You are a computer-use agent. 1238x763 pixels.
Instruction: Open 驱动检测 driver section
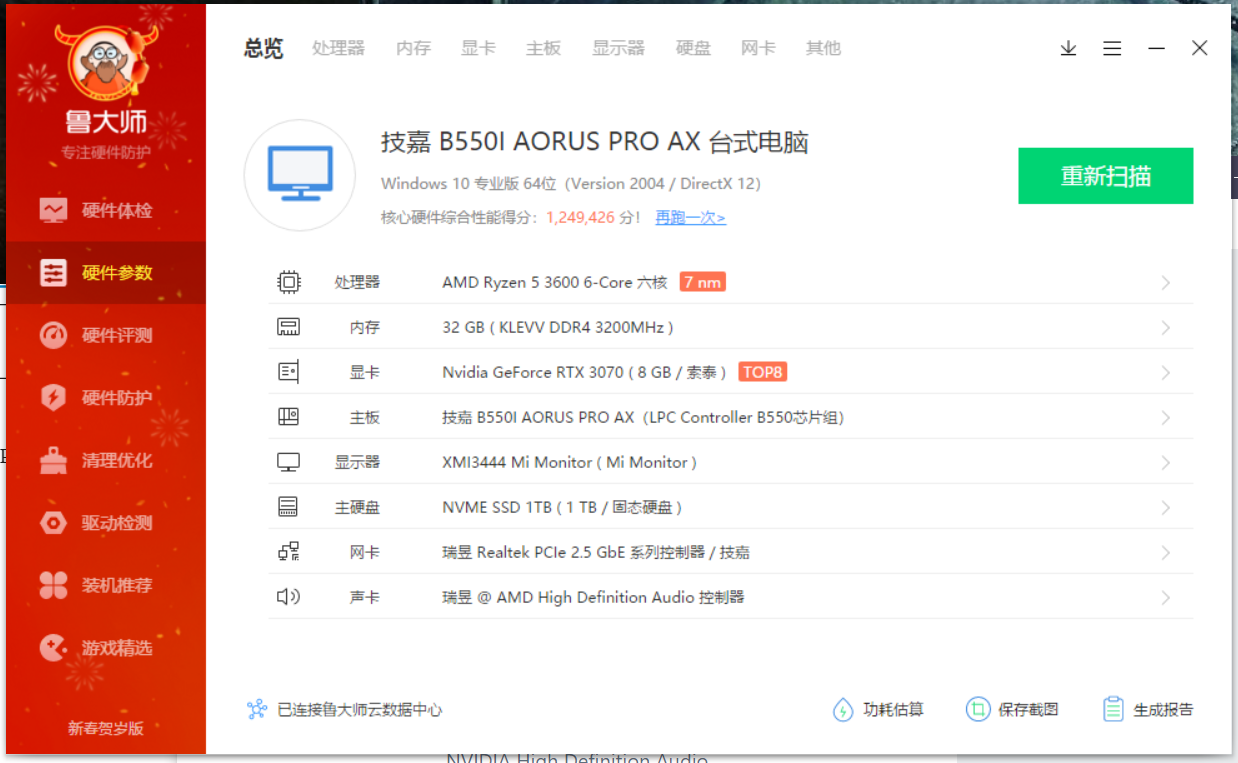[105, 523]
